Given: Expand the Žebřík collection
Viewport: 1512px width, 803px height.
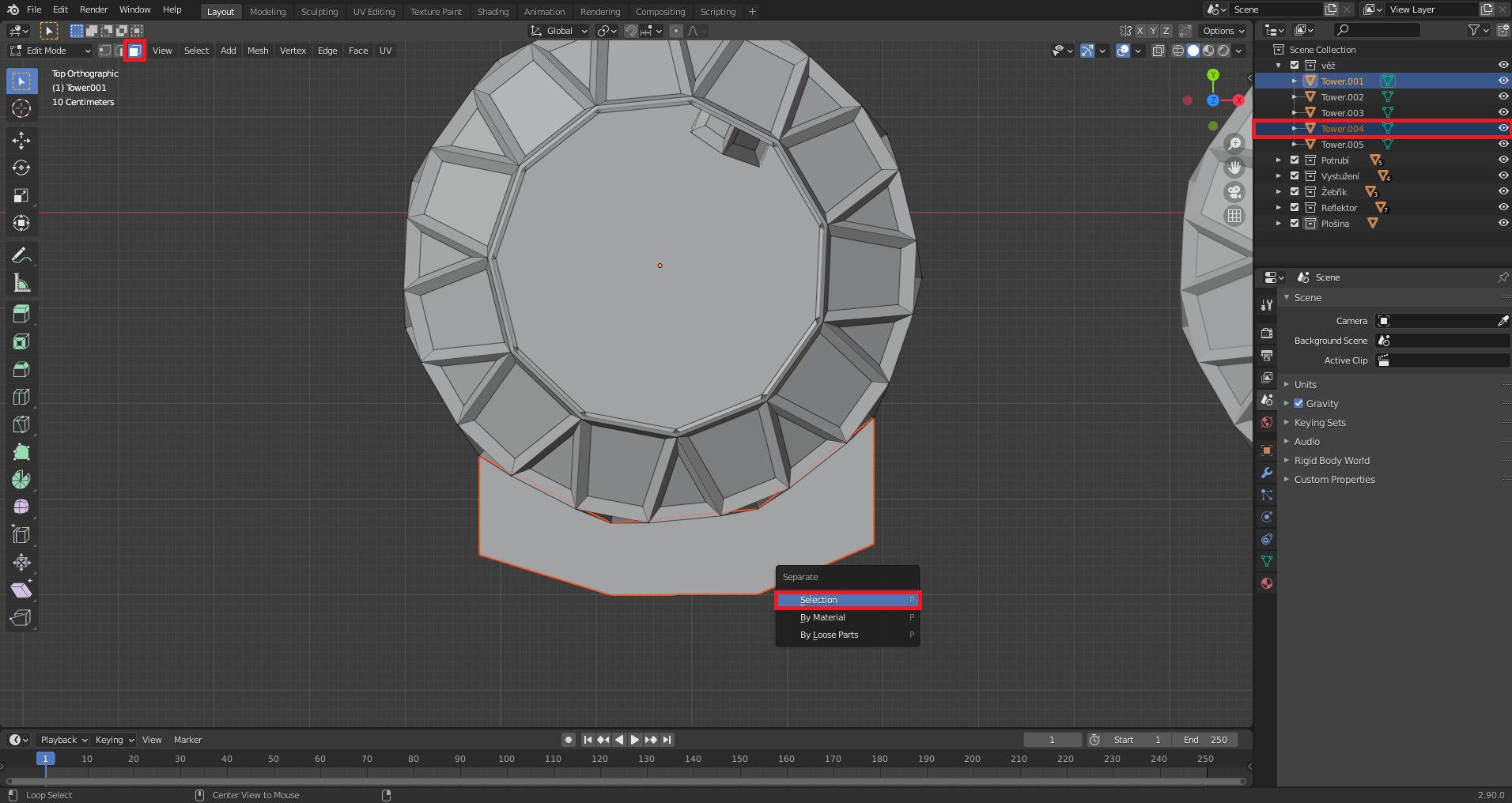Looking at the screenshot, I should (1278, 191).
